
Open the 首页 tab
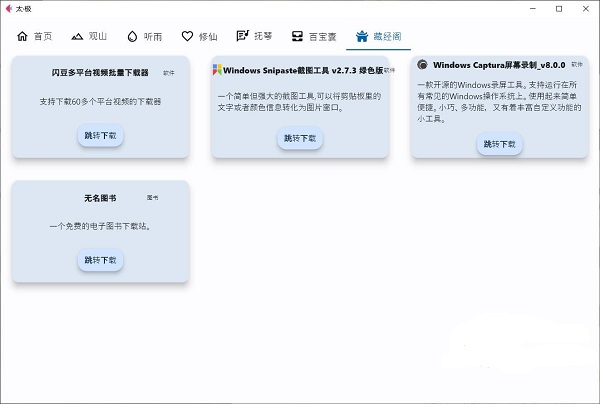[x=34, y=36]
